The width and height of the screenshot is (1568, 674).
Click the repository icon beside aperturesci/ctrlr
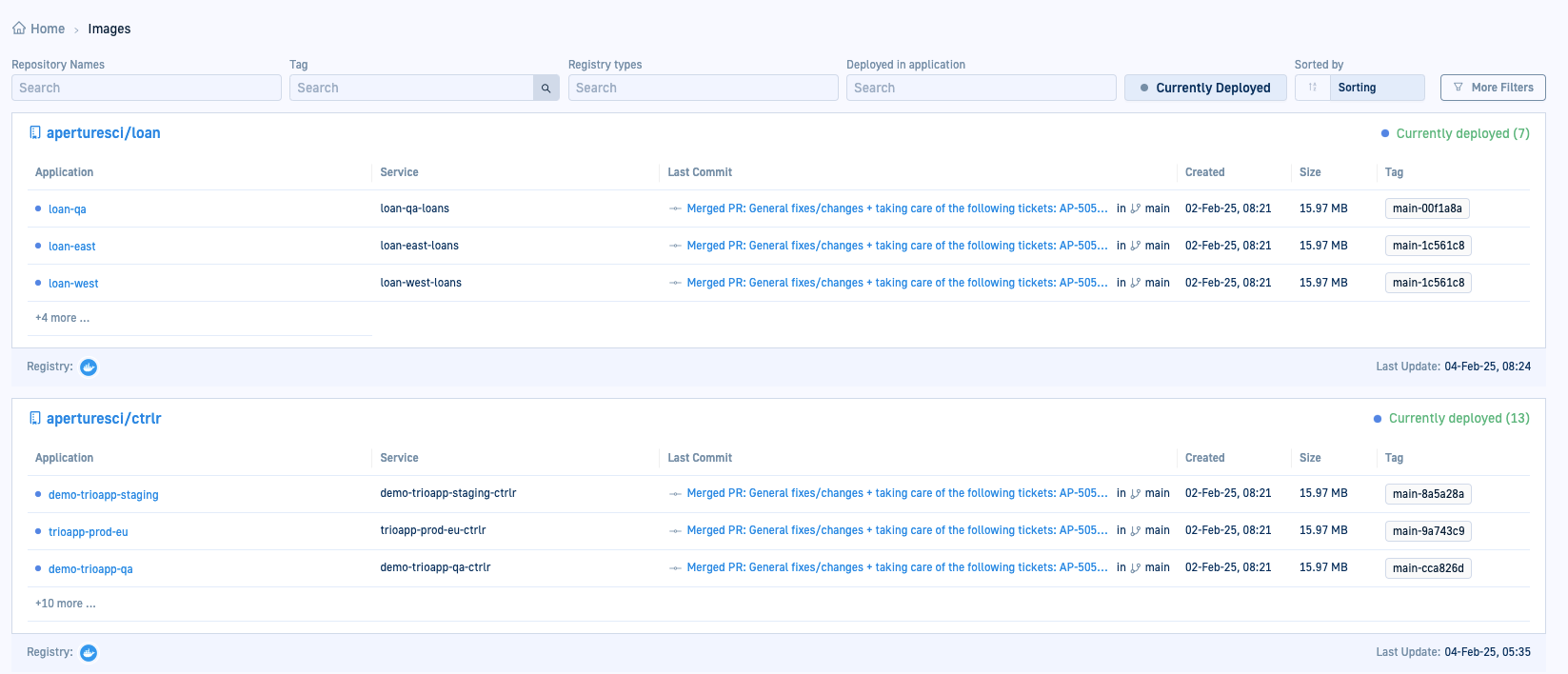click(x=35, y=419)
